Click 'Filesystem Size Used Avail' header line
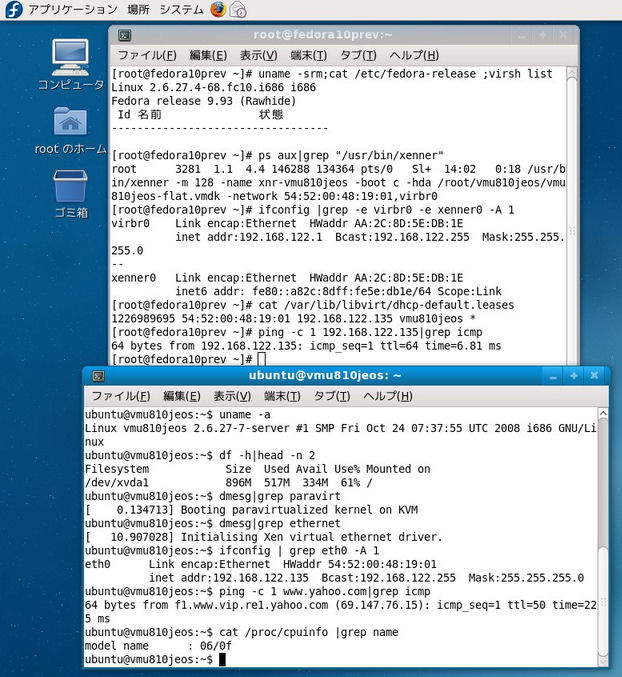The width and height of the screenshot is (622, 677). point(258,469)
